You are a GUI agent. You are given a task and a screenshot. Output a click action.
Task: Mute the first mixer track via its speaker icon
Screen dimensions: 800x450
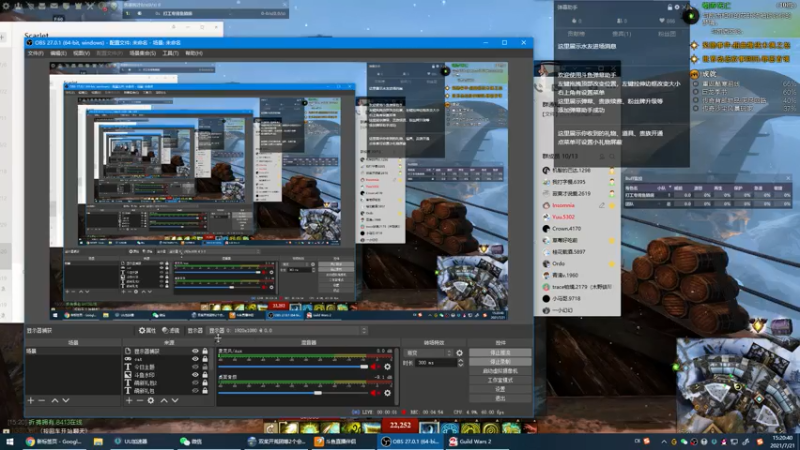pyautogui.click(x=375, y=366)
